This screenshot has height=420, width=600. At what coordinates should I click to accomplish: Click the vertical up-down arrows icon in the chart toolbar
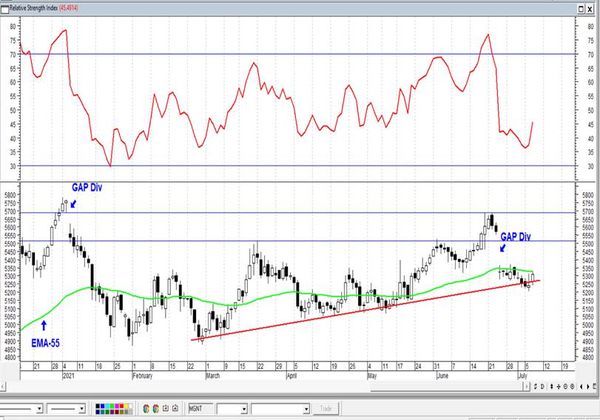(552, 387)
